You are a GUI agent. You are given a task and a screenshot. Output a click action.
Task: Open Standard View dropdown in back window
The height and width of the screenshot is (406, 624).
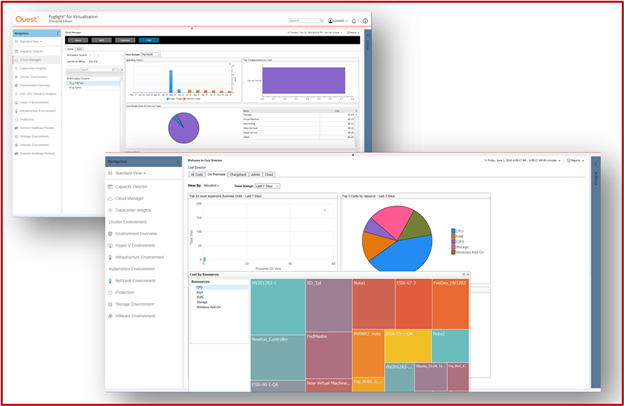click(x=31, y=42)
